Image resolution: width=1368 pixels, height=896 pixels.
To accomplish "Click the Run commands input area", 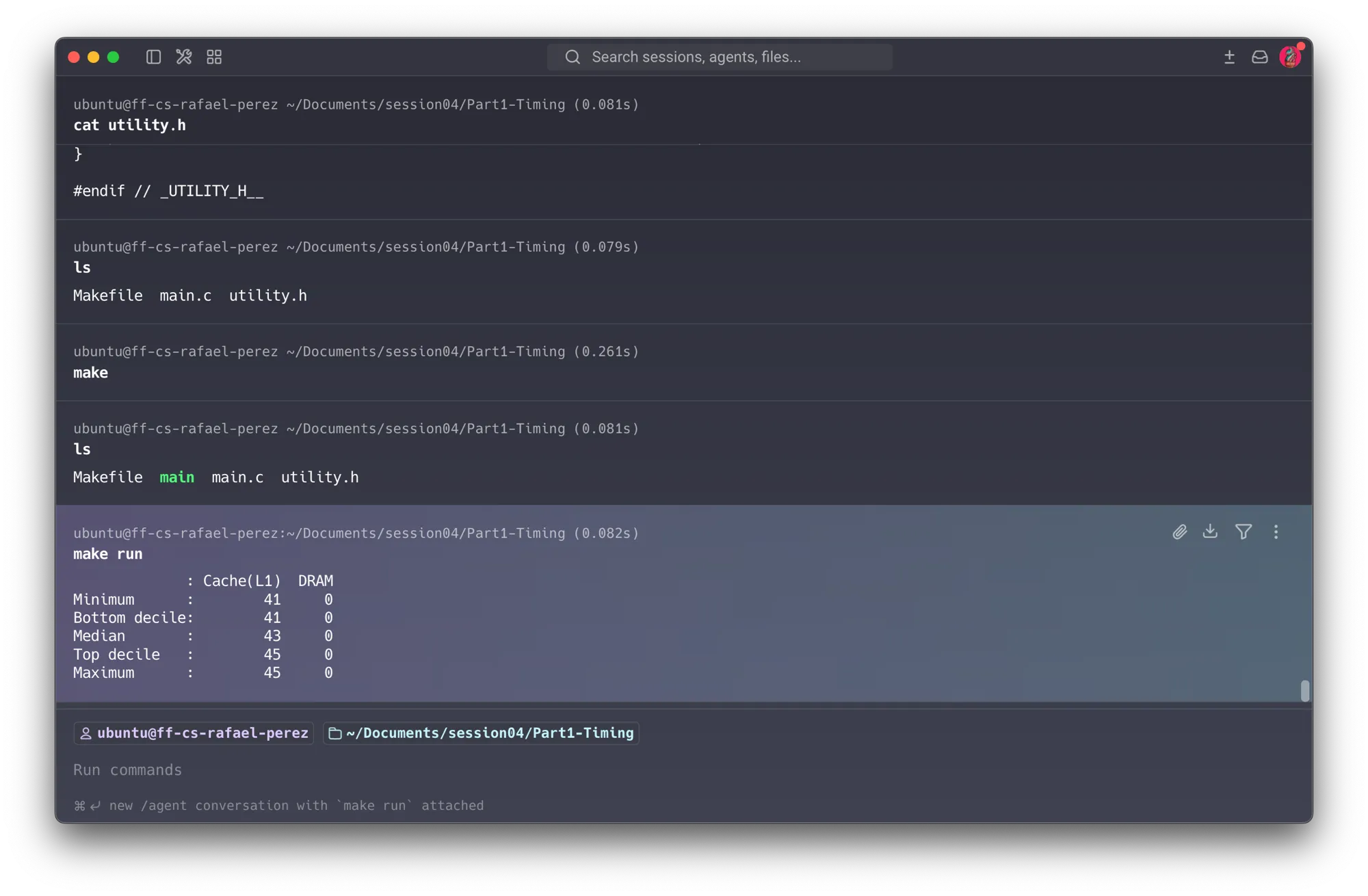I will [x=684, y=769].
